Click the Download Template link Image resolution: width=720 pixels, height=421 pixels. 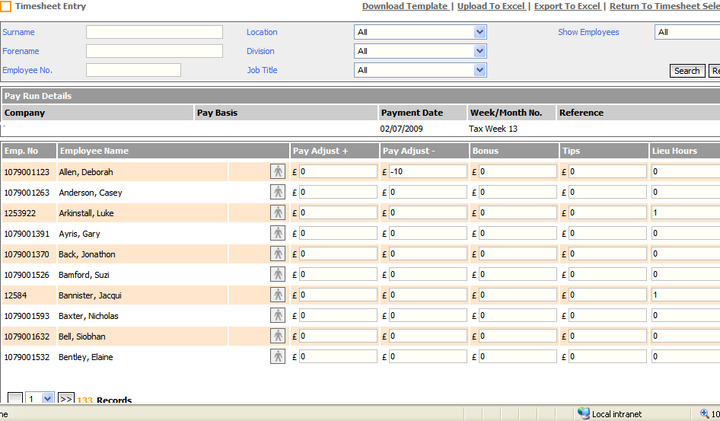(405, 6)
